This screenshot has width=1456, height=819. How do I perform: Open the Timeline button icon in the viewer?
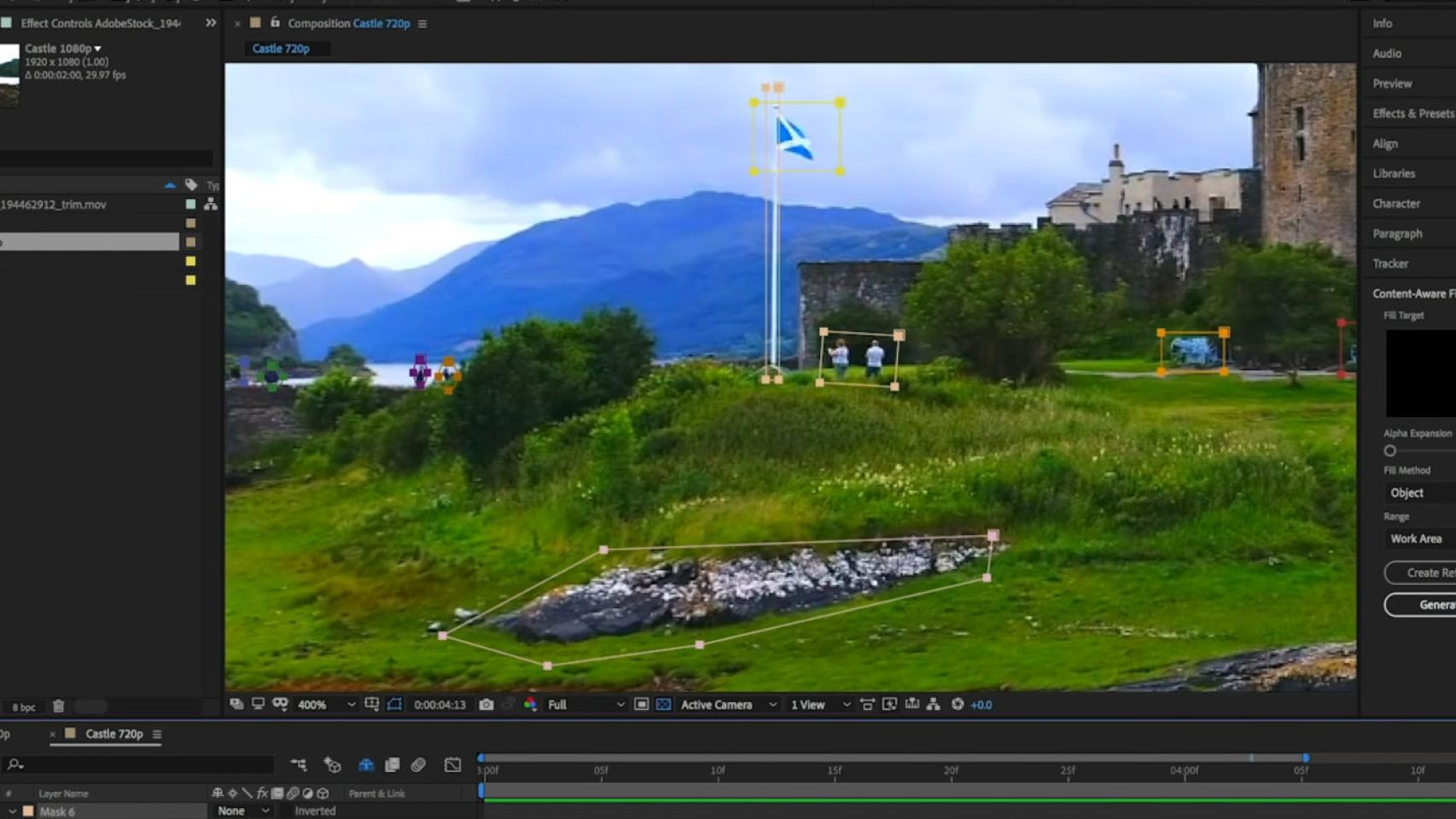(911, 704)
